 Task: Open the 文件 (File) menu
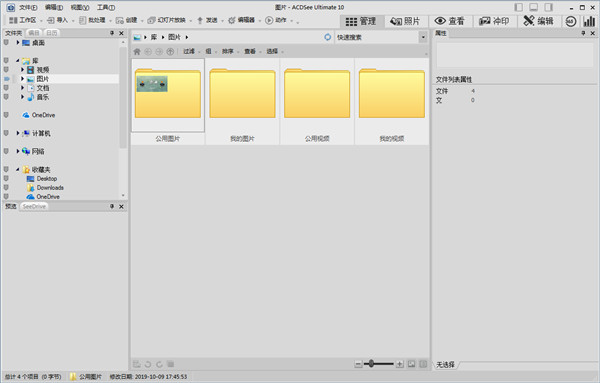point(28,7)
